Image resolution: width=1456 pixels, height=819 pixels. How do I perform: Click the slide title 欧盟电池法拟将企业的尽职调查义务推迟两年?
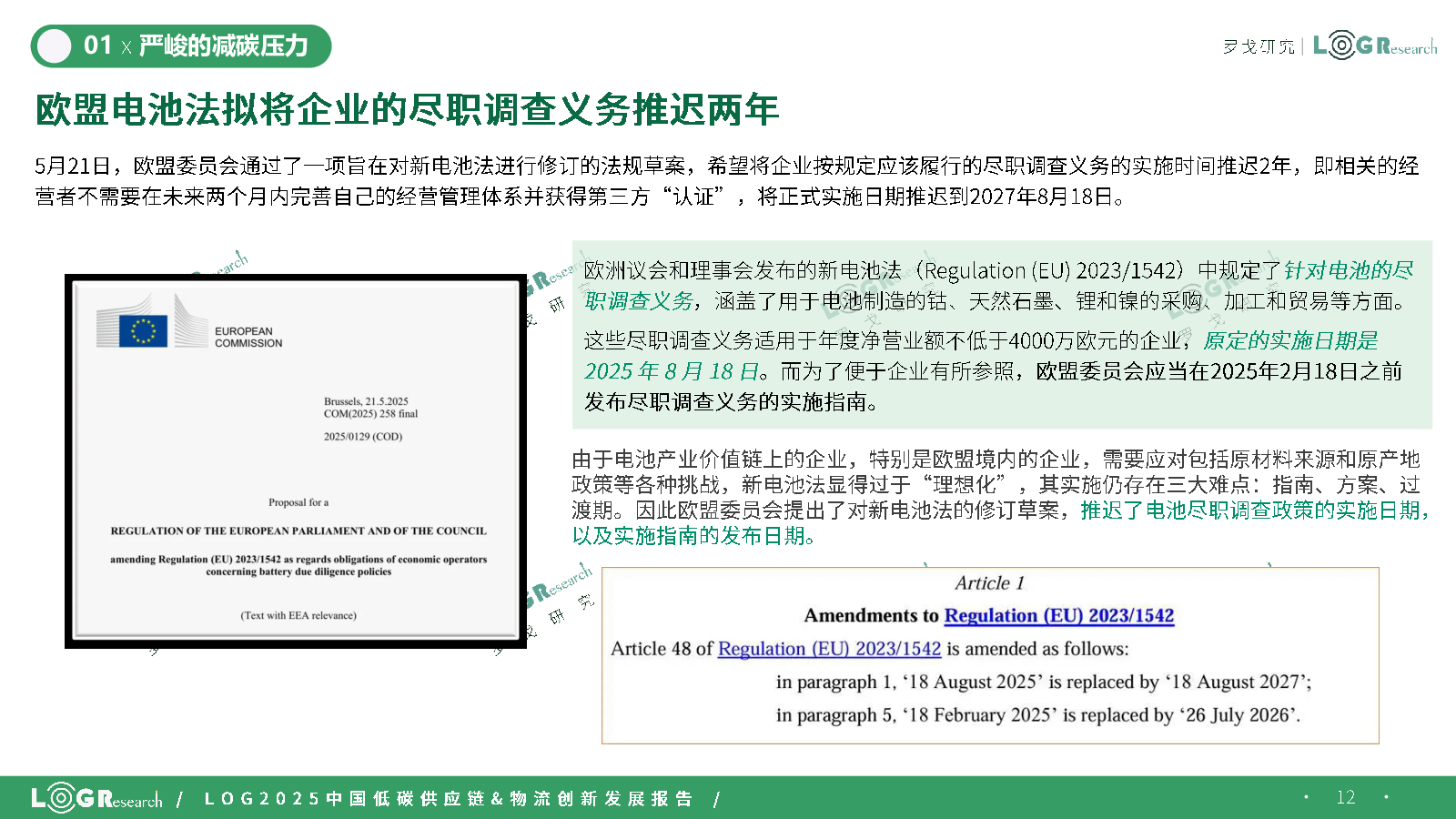tap(407, 109)
